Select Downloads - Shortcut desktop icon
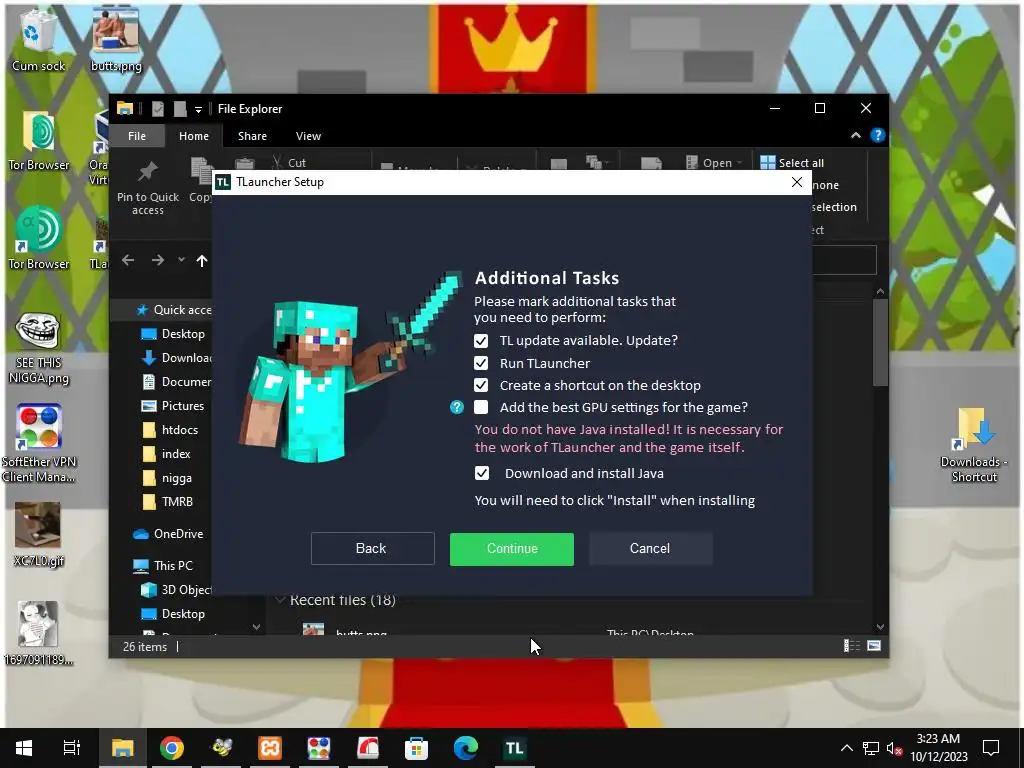1024x768 pixels. (974, 445)
